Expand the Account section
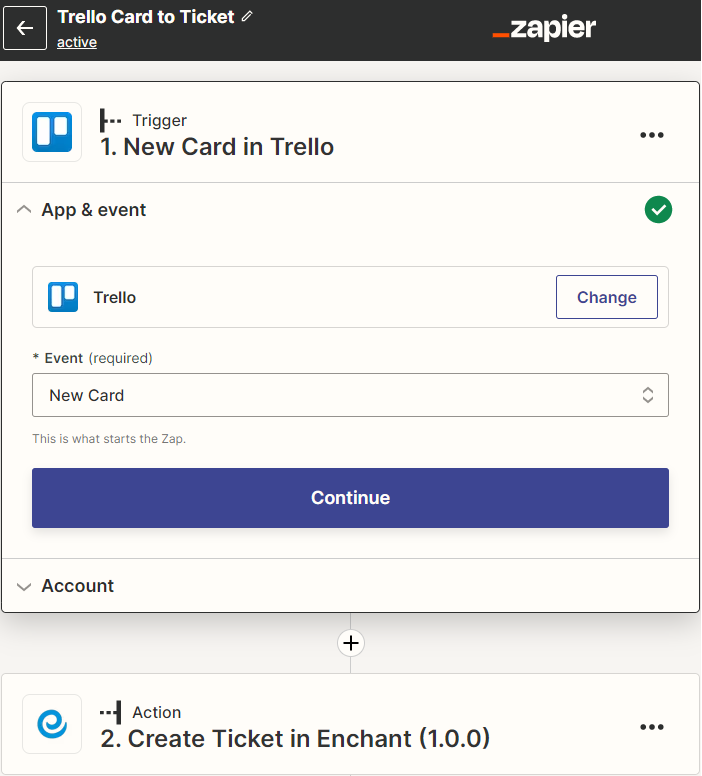702x776 pixels. [x=77, y=586]
